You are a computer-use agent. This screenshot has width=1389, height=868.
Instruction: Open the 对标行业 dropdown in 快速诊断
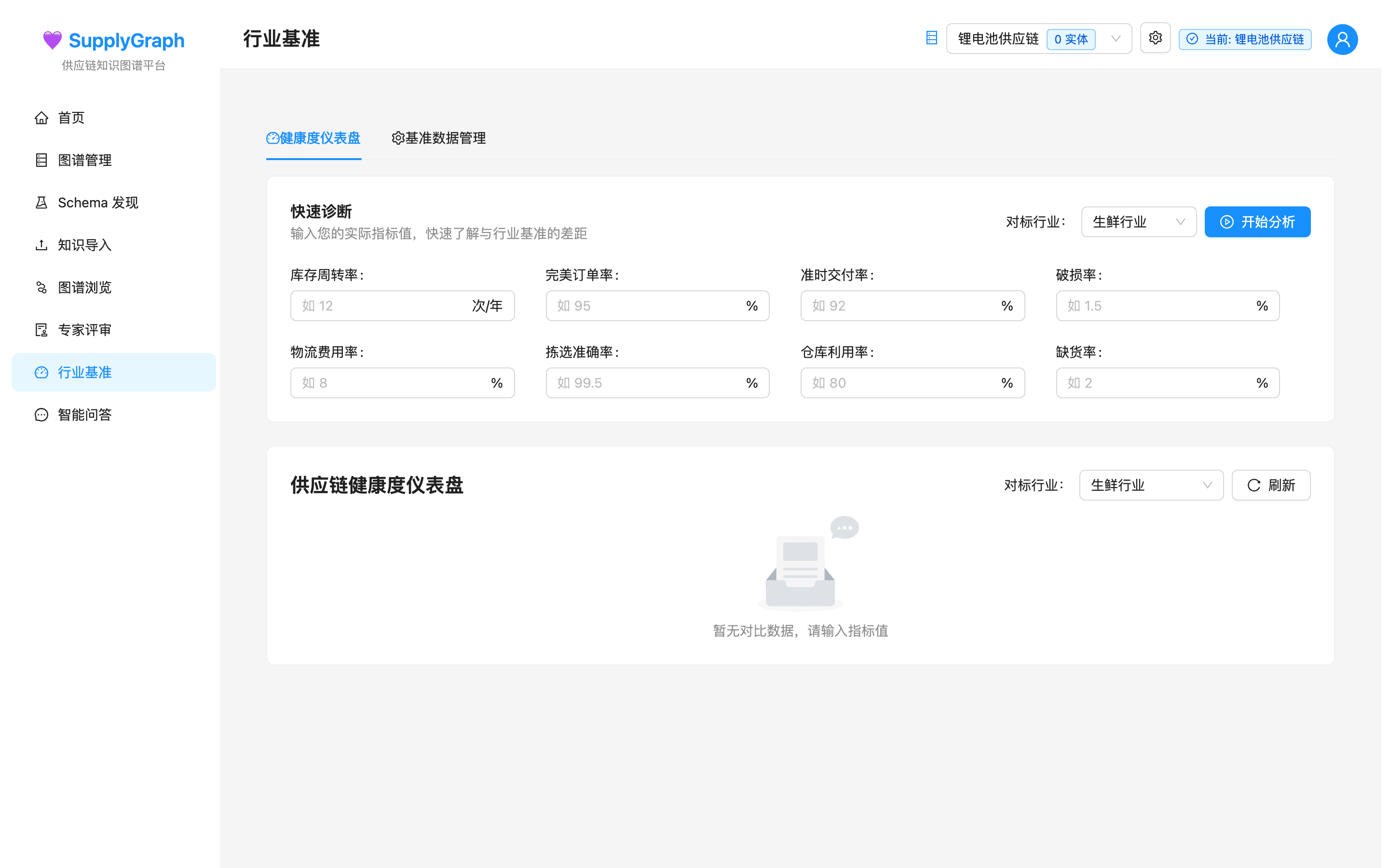tap(1138, 222)
